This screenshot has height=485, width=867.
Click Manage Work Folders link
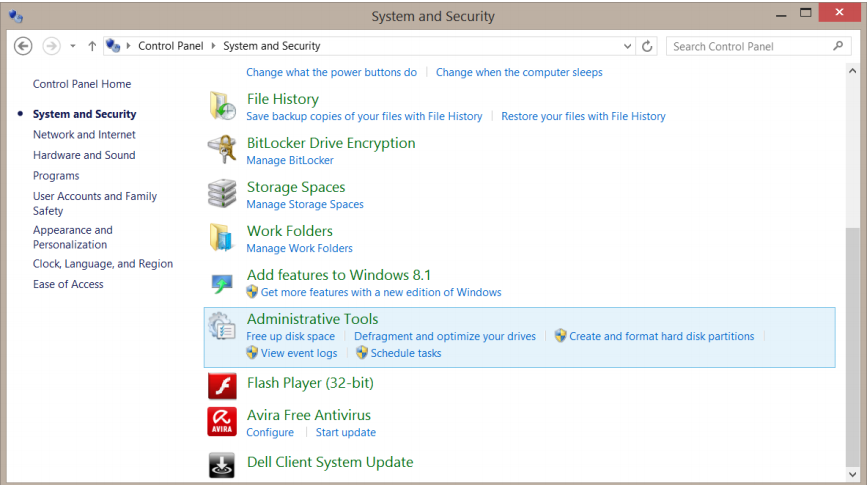pos(299,248)
